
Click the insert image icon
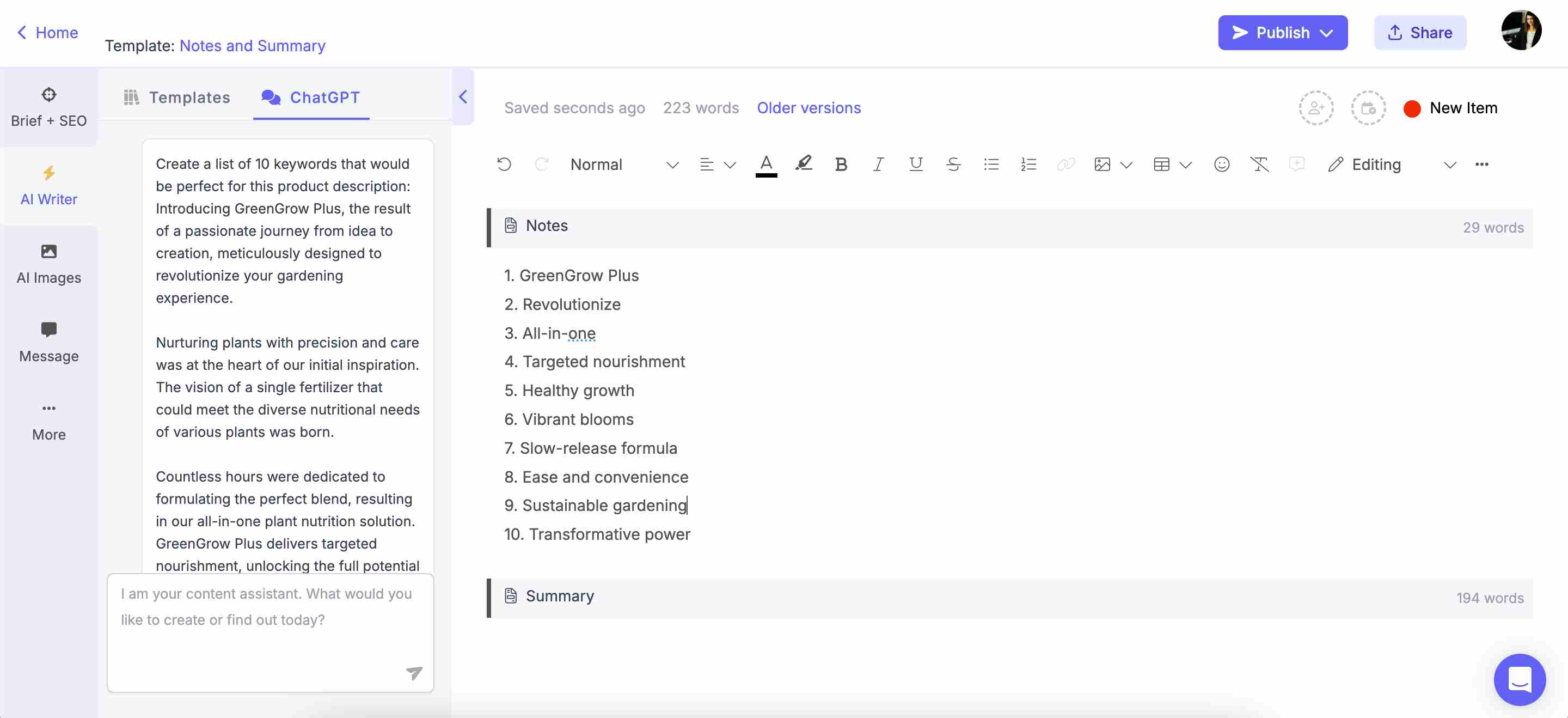(1102, 165)
